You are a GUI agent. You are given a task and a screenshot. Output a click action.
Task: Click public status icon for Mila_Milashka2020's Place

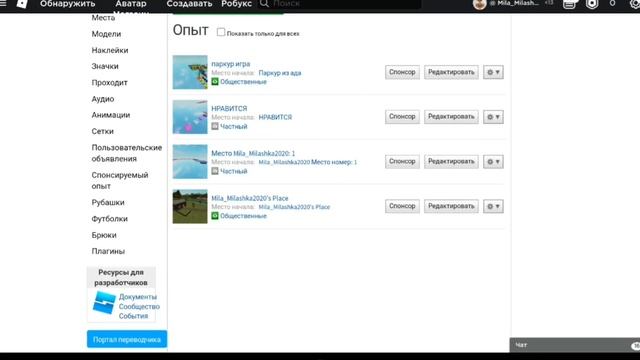[215, 216]
